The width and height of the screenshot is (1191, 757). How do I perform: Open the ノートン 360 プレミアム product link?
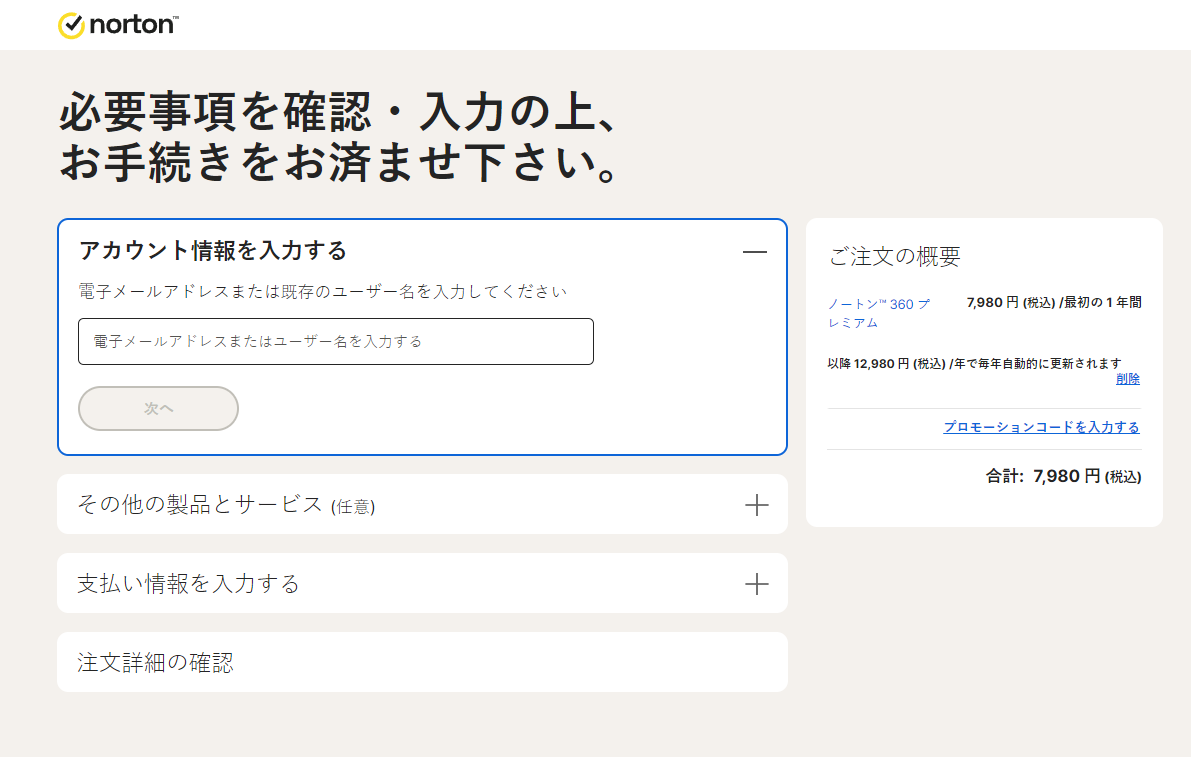pos(879,313)
